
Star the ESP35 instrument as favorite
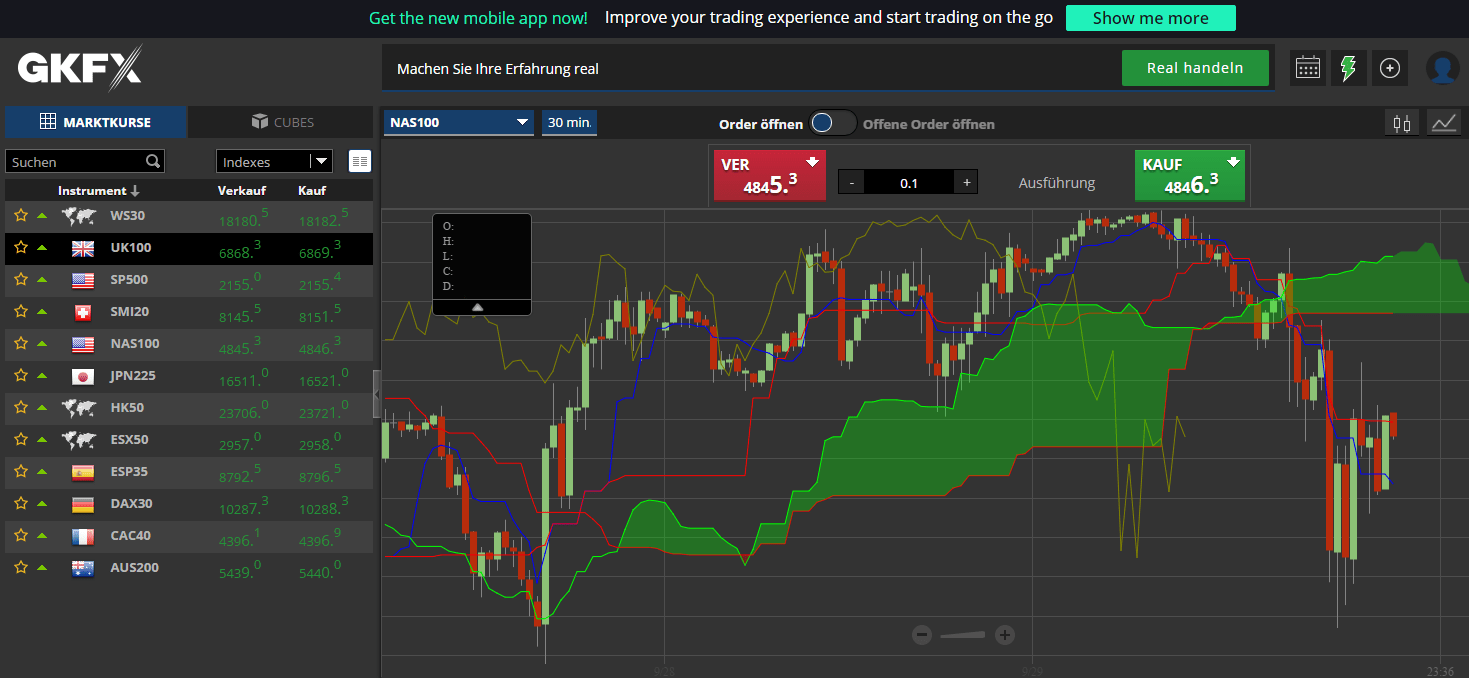point(20,471)
